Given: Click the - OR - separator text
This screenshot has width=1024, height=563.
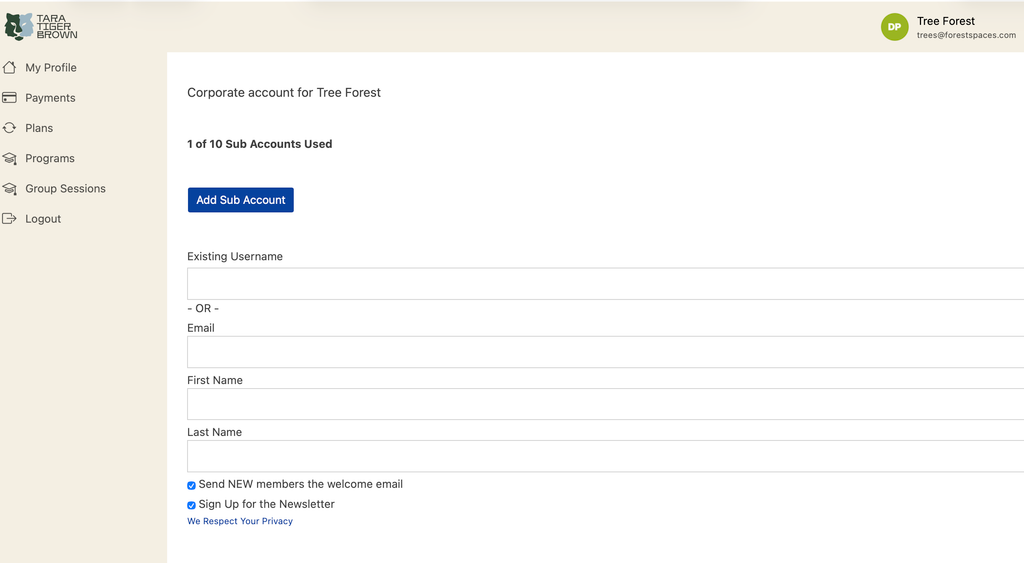Looking at the screenshot, I should tap(203, 308).
